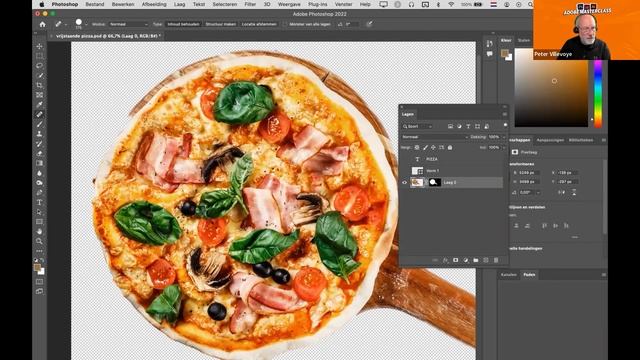Select the Dodge tool
The image size is (640, 360).
coord(40,183)
